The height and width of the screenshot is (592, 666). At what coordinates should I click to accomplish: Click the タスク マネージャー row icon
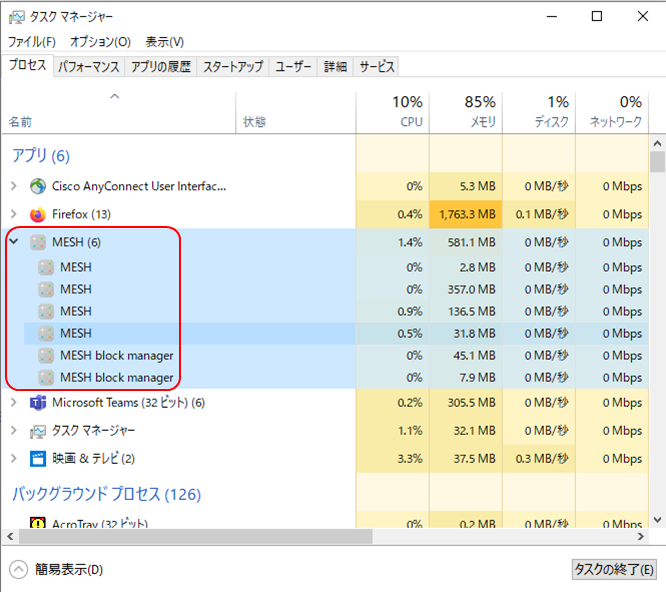point(38,431)
